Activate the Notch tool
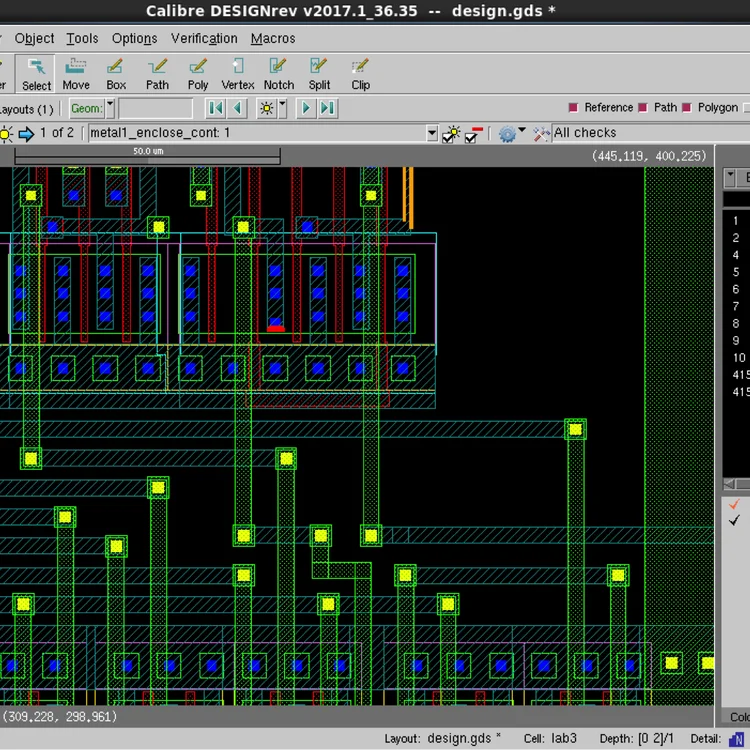 [279, 74]
